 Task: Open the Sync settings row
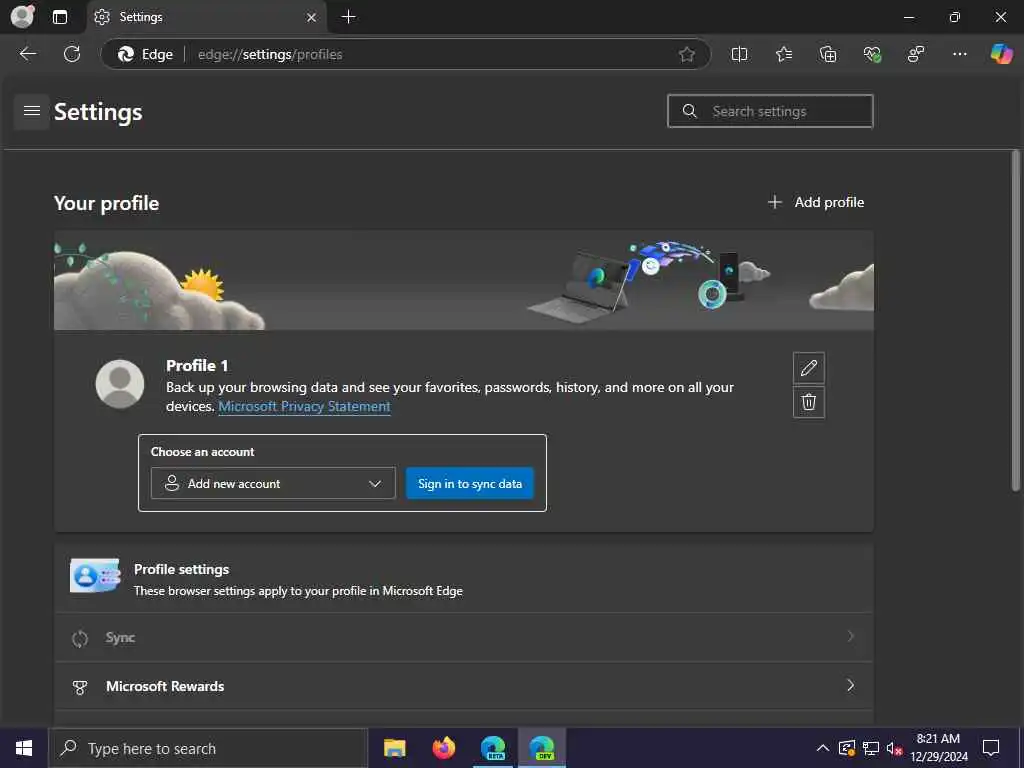point(464,637)
